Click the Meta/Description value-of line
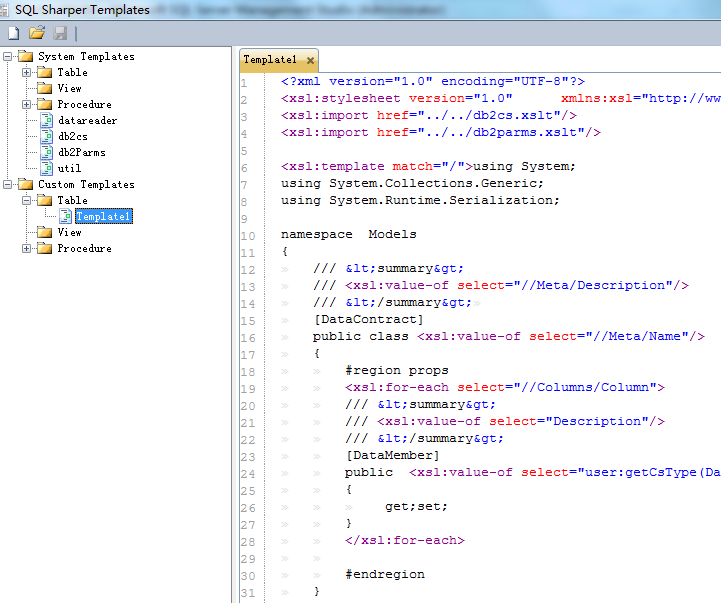This screenshot has height=603, width=721. tap(501, 286)
